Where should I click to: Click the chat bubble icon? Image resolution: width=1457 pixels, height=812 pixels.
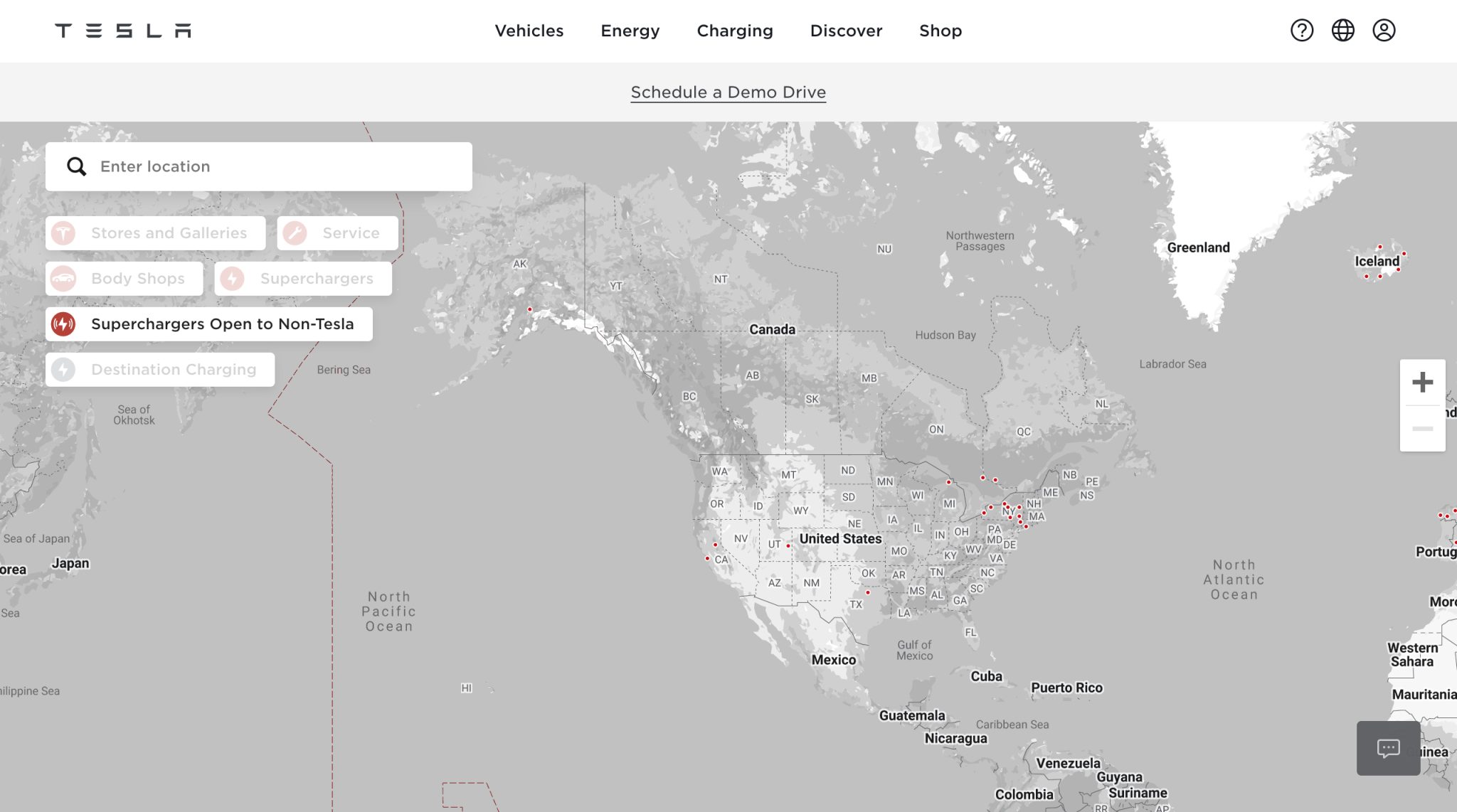coord(1388,748)
